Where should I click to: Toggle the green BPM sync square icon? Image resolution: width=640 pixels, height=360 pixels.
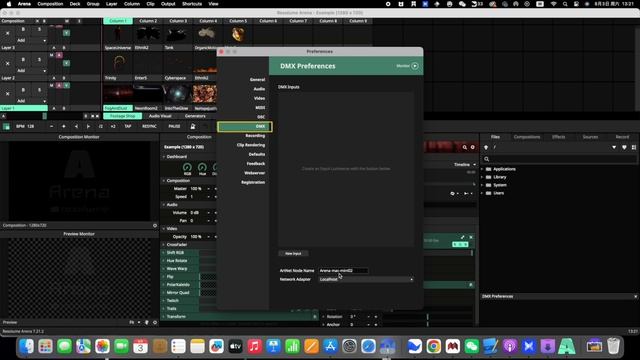6,127
